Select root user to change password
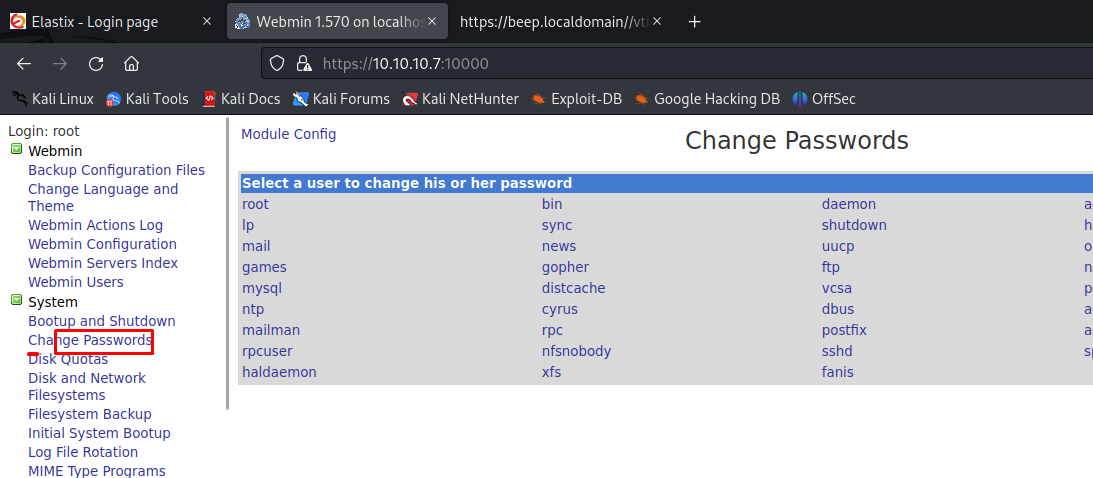The image size is (1093, 478). [x=255, y=204]
